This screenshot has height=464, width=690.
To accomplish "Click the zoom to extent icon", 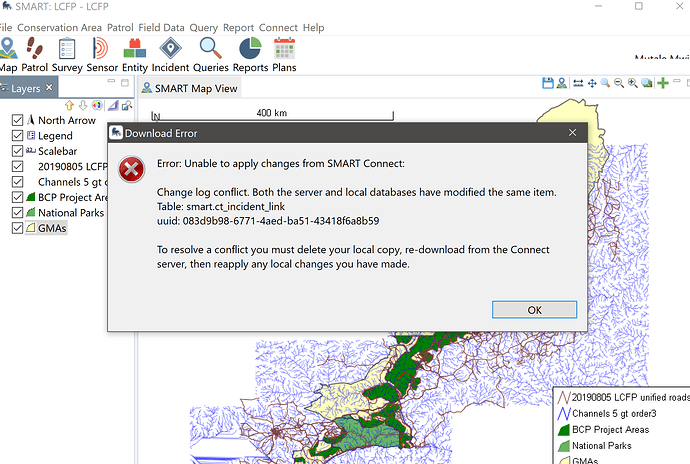I will [x=647, y=83].
